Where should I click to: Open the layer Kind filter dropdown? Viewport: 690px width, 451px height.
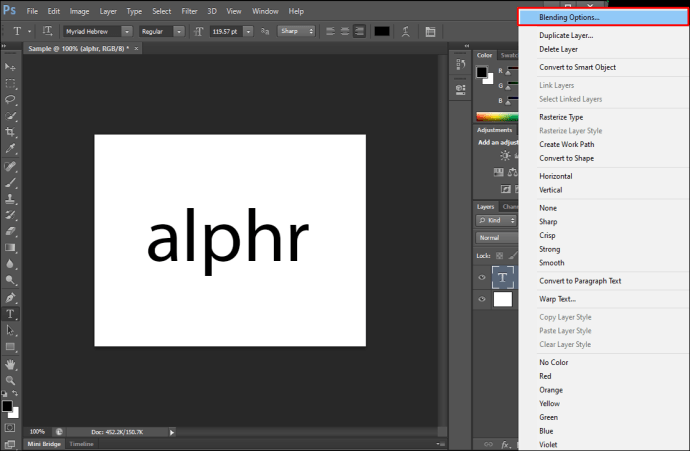(x=496, y=220)
